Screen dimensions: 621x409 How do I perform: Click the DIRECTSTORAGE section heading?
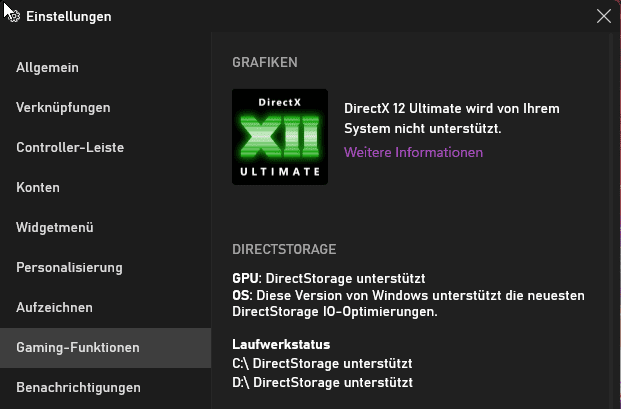[284, 249]
